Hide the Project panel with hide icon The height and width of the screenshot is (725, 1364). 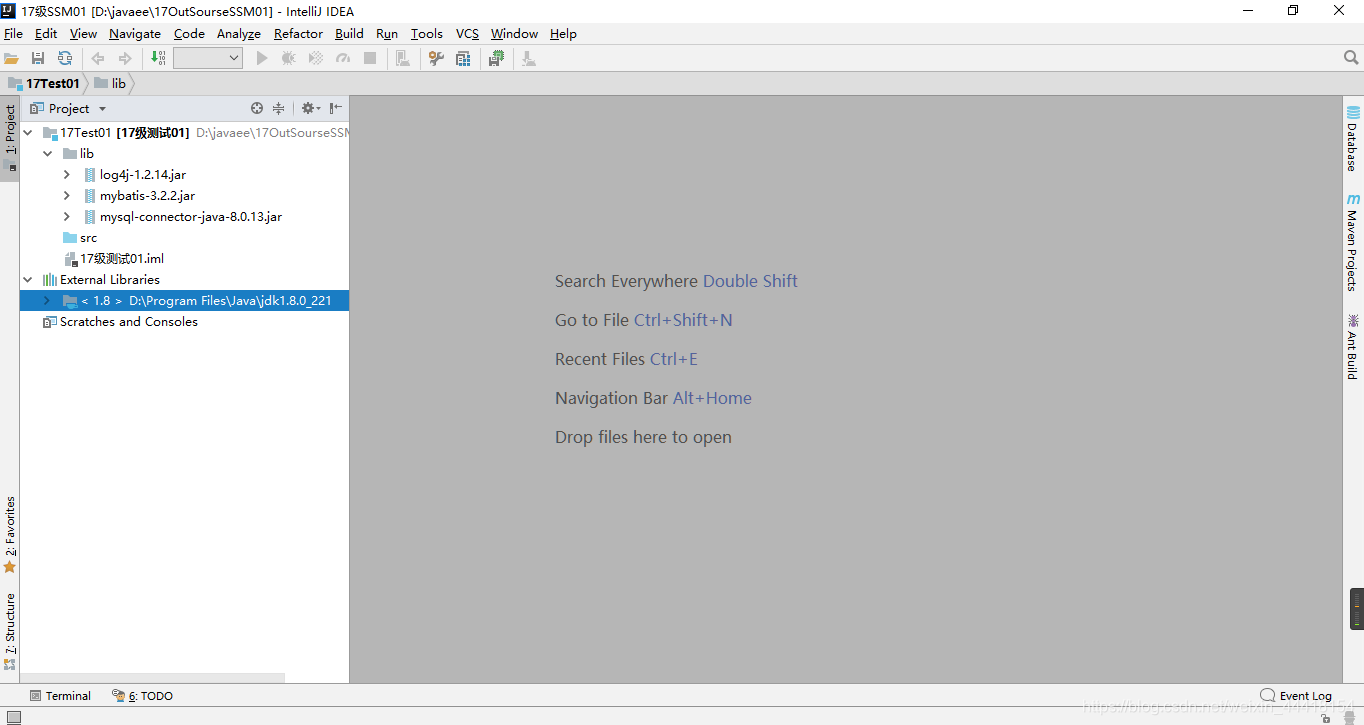[336, 108]
